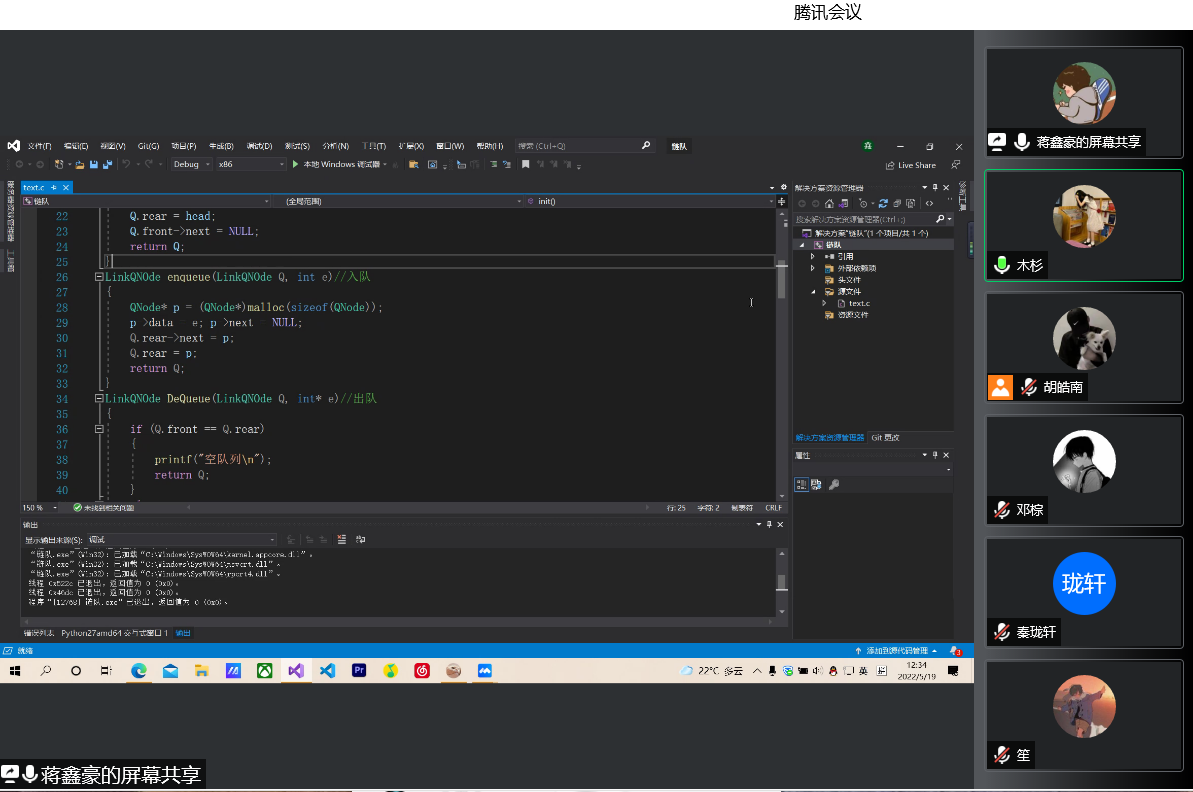The height and width of the screenshot is (792, 1193).
Task: Click the Solution Explorer refresh icon
Action: (x=883, y=203)
